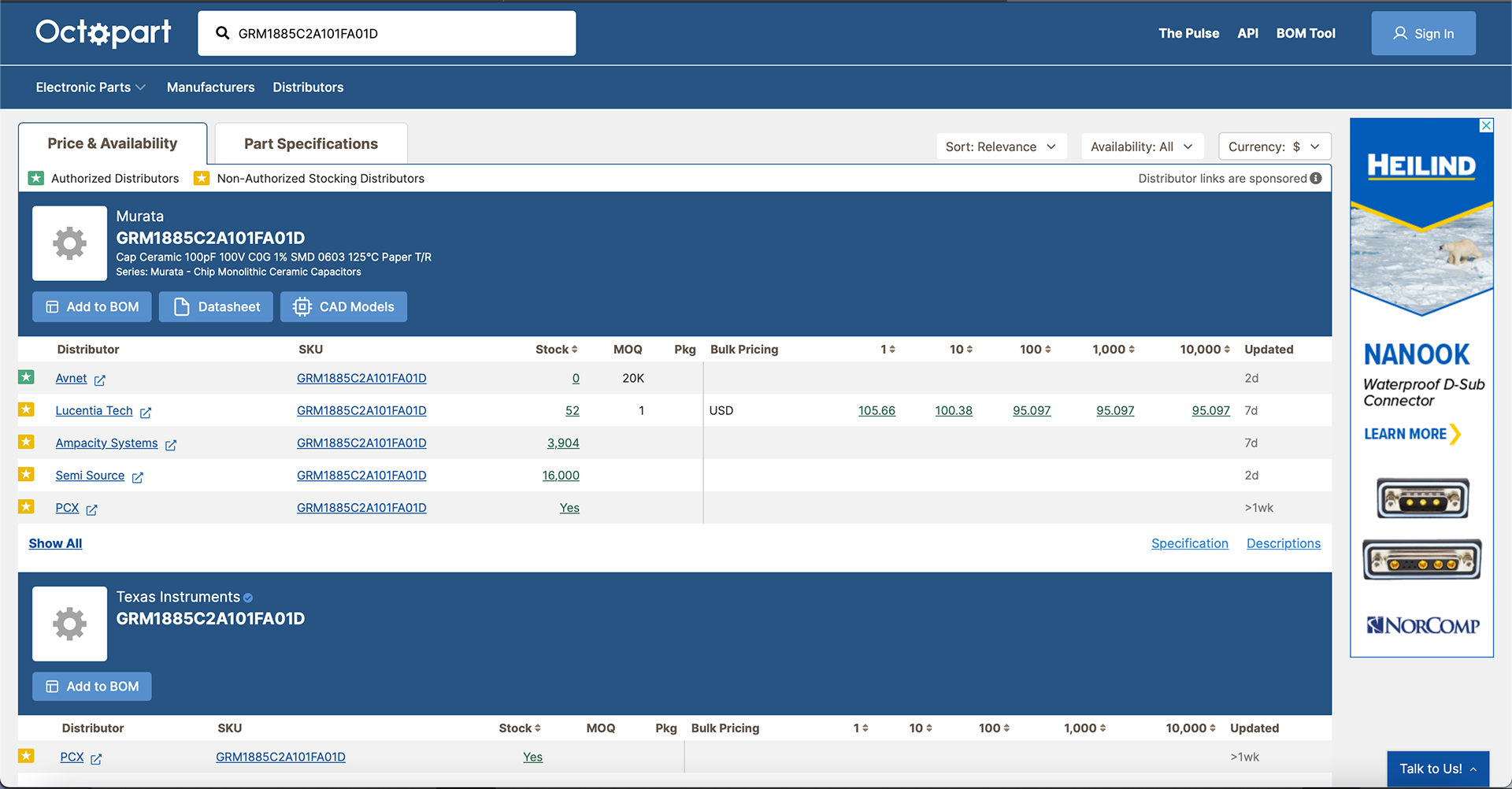Open external link icon next to Ampacity Systems
Screen dimensions: 1512x789
(x=171, y=444)
